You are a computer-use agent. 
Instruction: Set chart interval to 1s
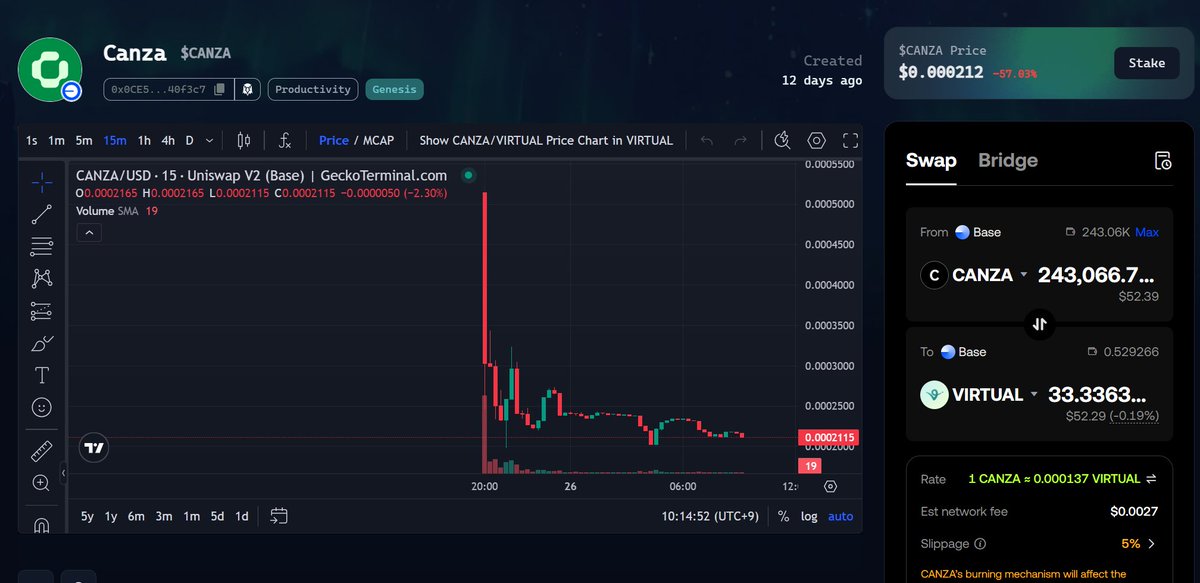(32, 141)
